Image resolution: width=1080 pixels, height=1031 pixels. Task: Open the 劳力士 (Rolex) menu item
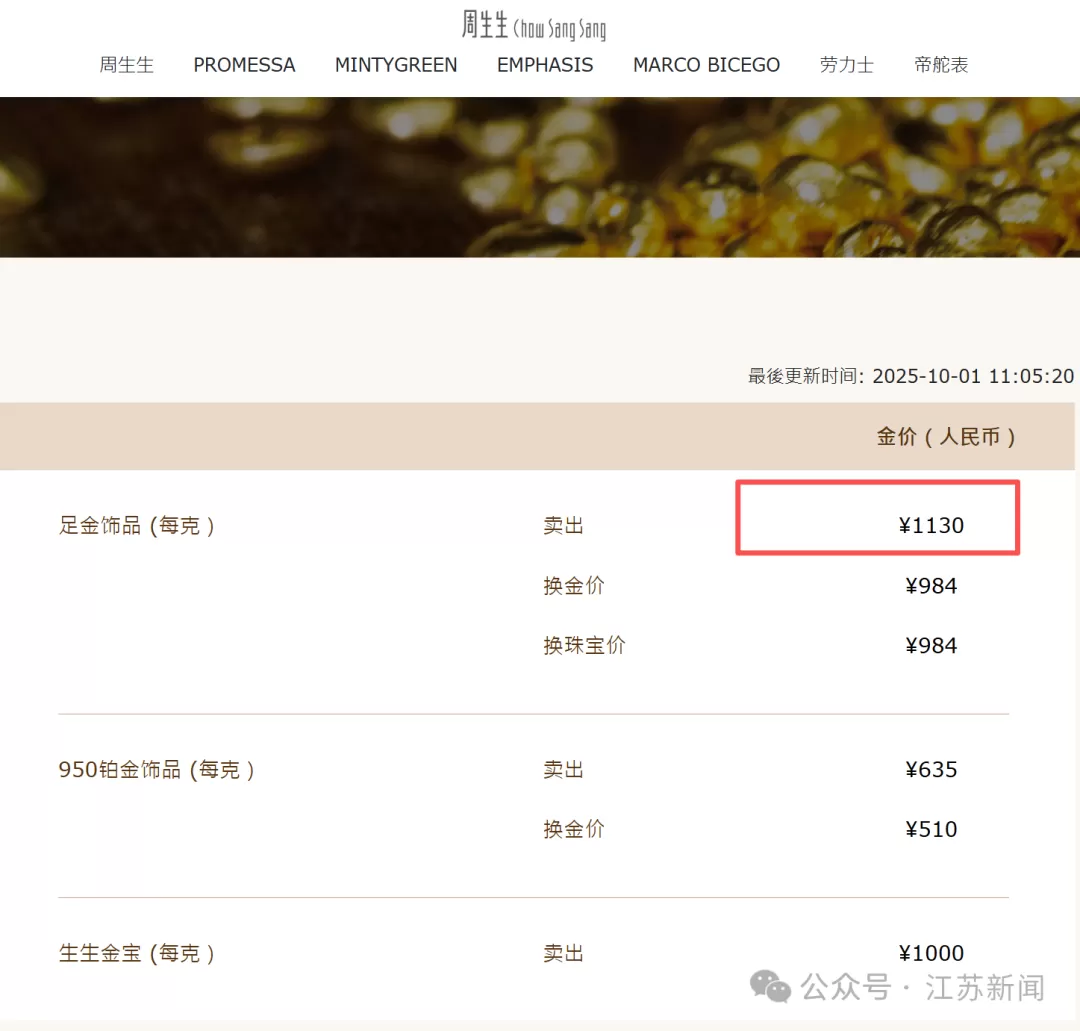pyautogui.click(x=847, y=65)
